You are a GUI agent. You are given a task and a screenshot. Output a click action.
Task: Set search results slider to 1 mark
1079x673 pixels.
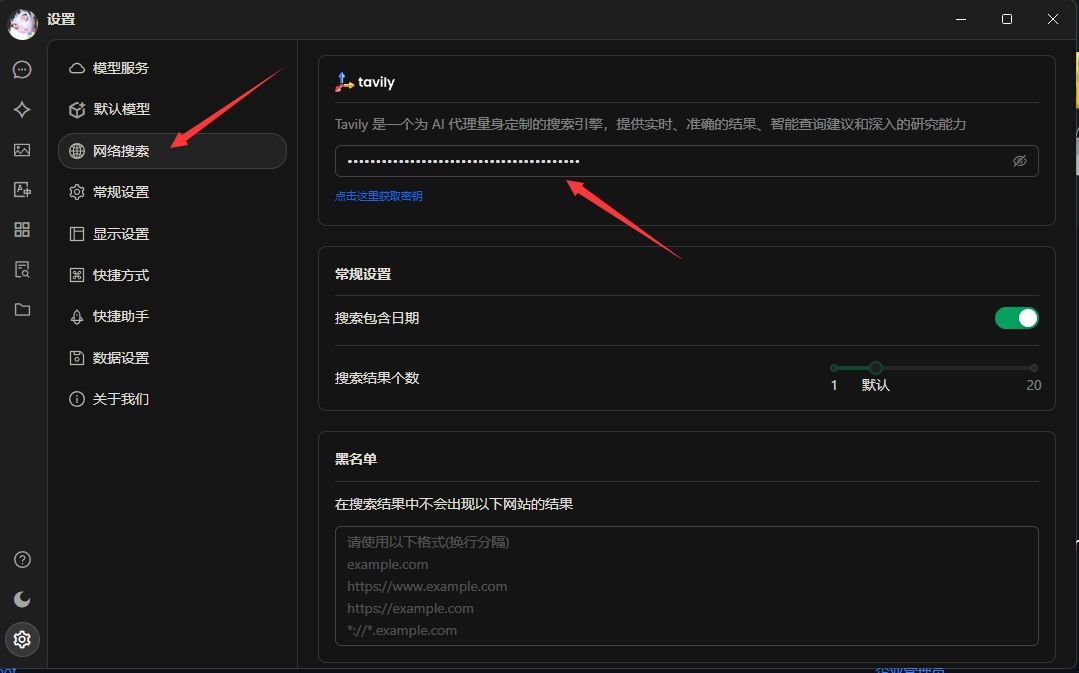click(x=834, y=367)
